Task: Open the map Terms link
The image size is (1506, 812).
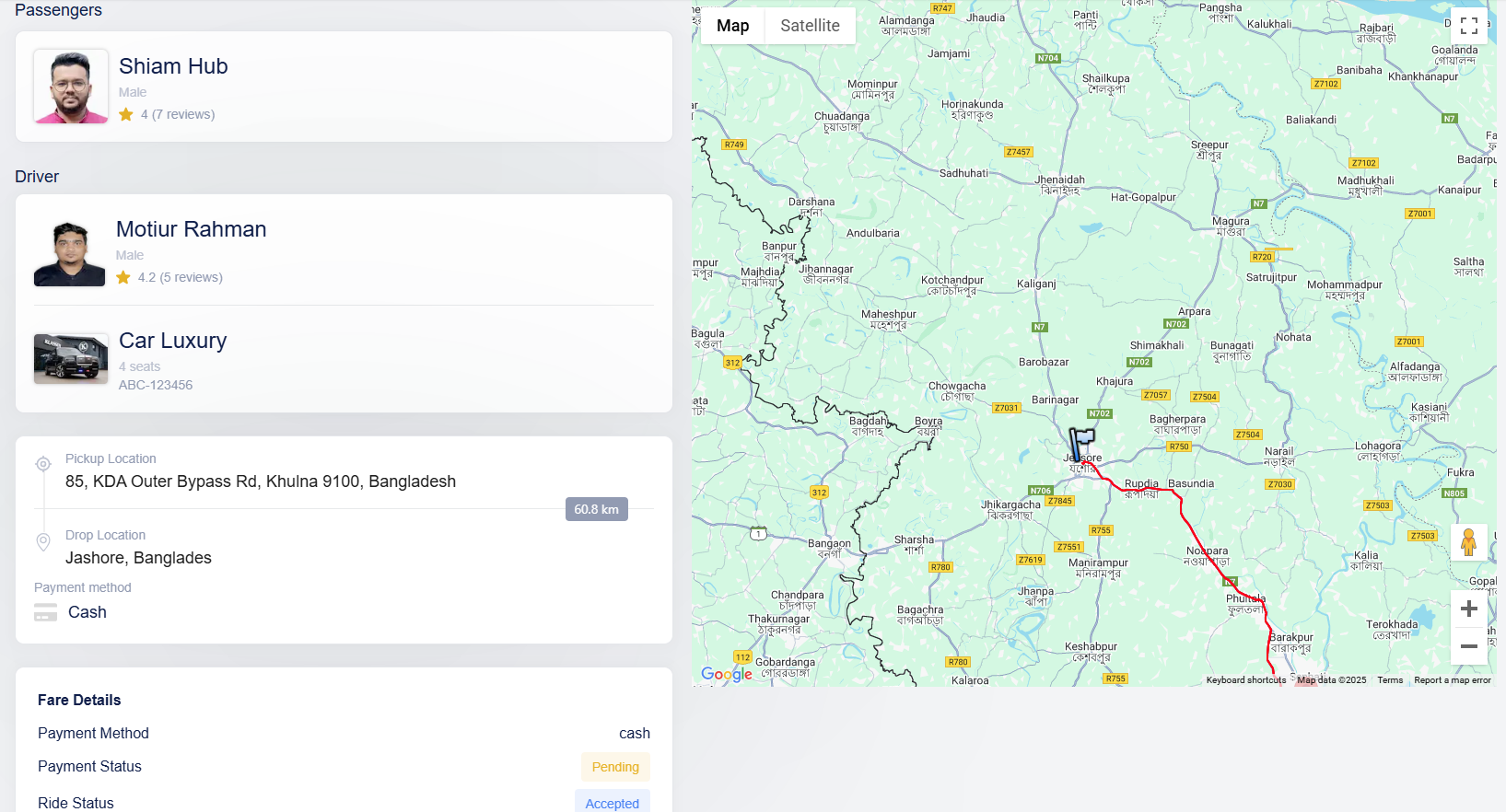Action: [1390, 680]
